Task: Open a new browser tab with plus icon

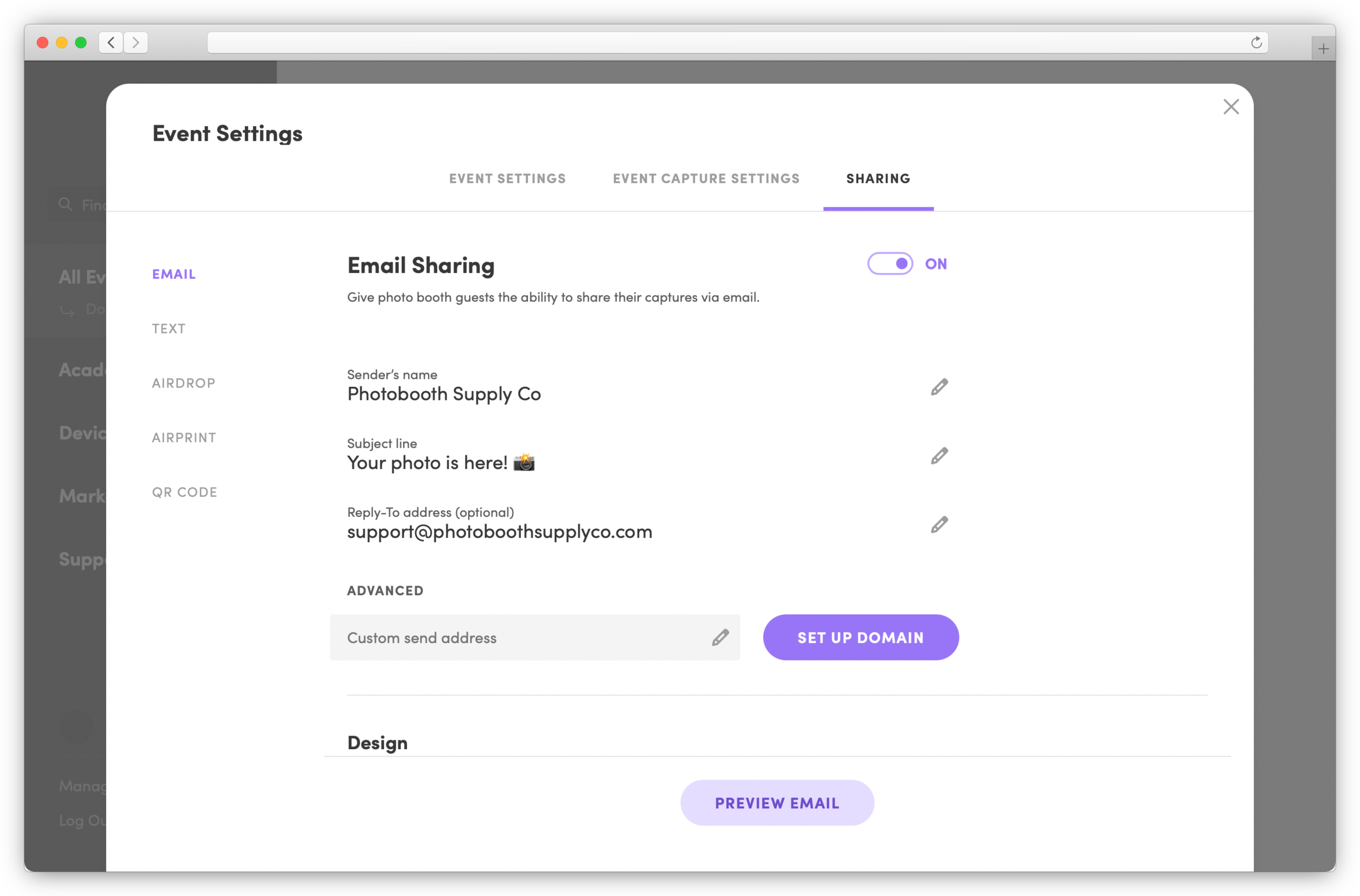Action: click(x=1323, y=49)
